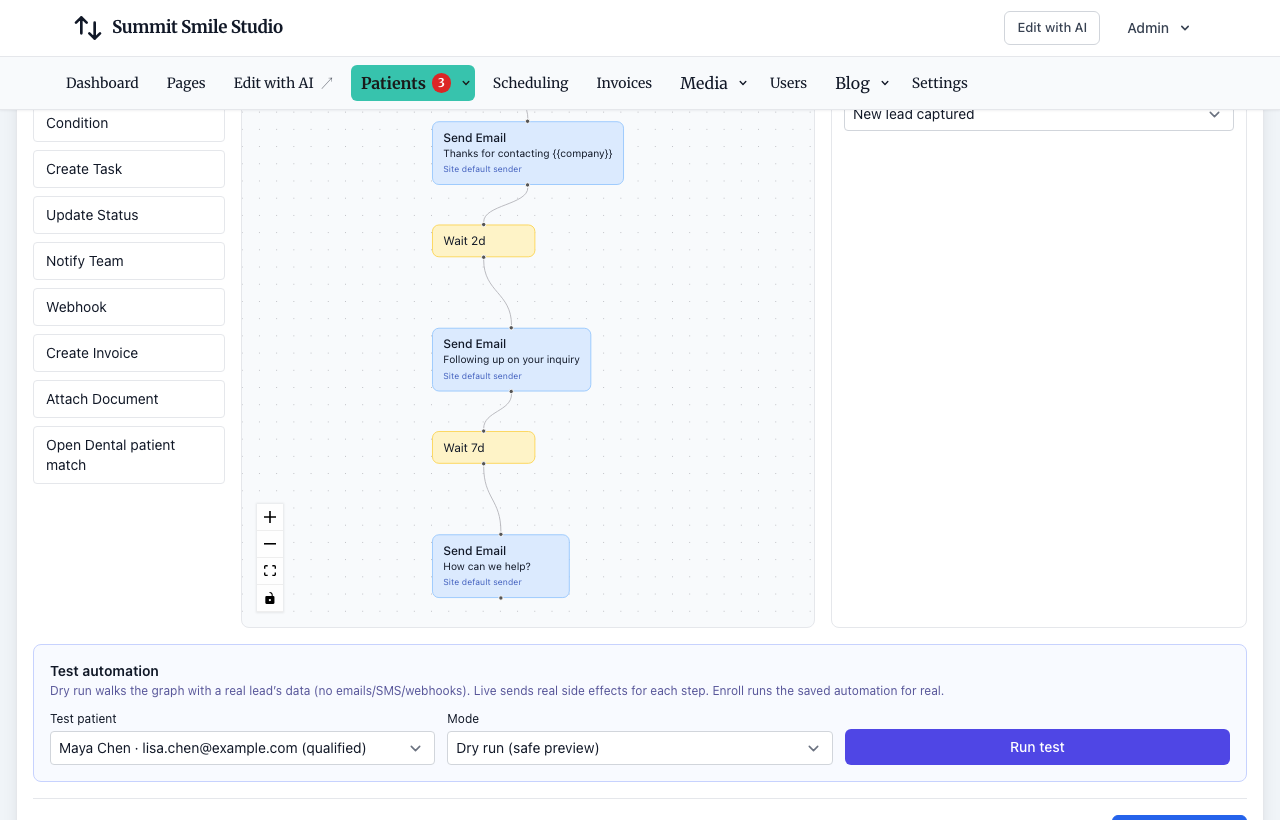Expand the Patients menu chevron
1280x820 pixels.
pyautogui.click(x=465, y=83)
